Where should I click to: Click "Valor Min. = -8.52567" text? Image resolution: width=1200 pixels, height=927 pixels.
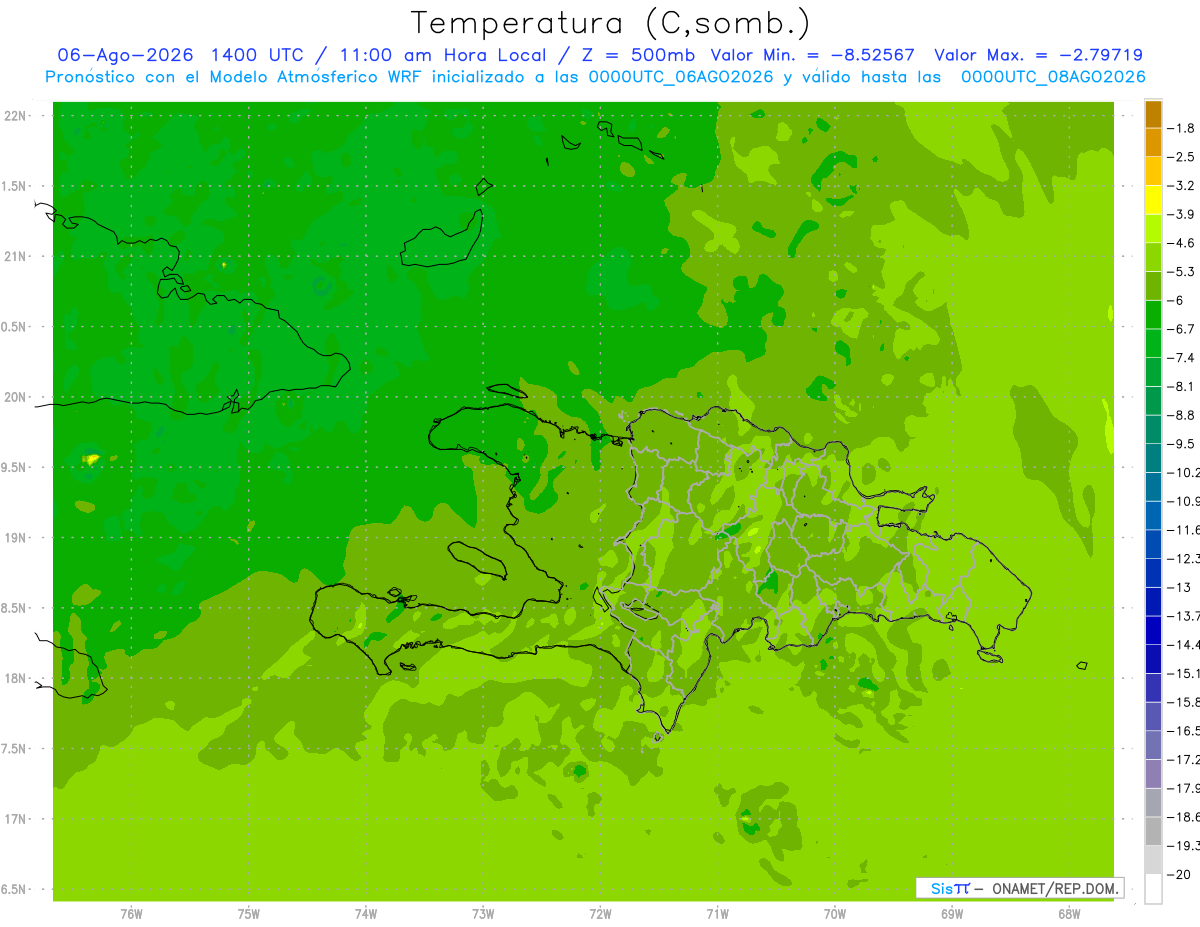click(812, 55)
